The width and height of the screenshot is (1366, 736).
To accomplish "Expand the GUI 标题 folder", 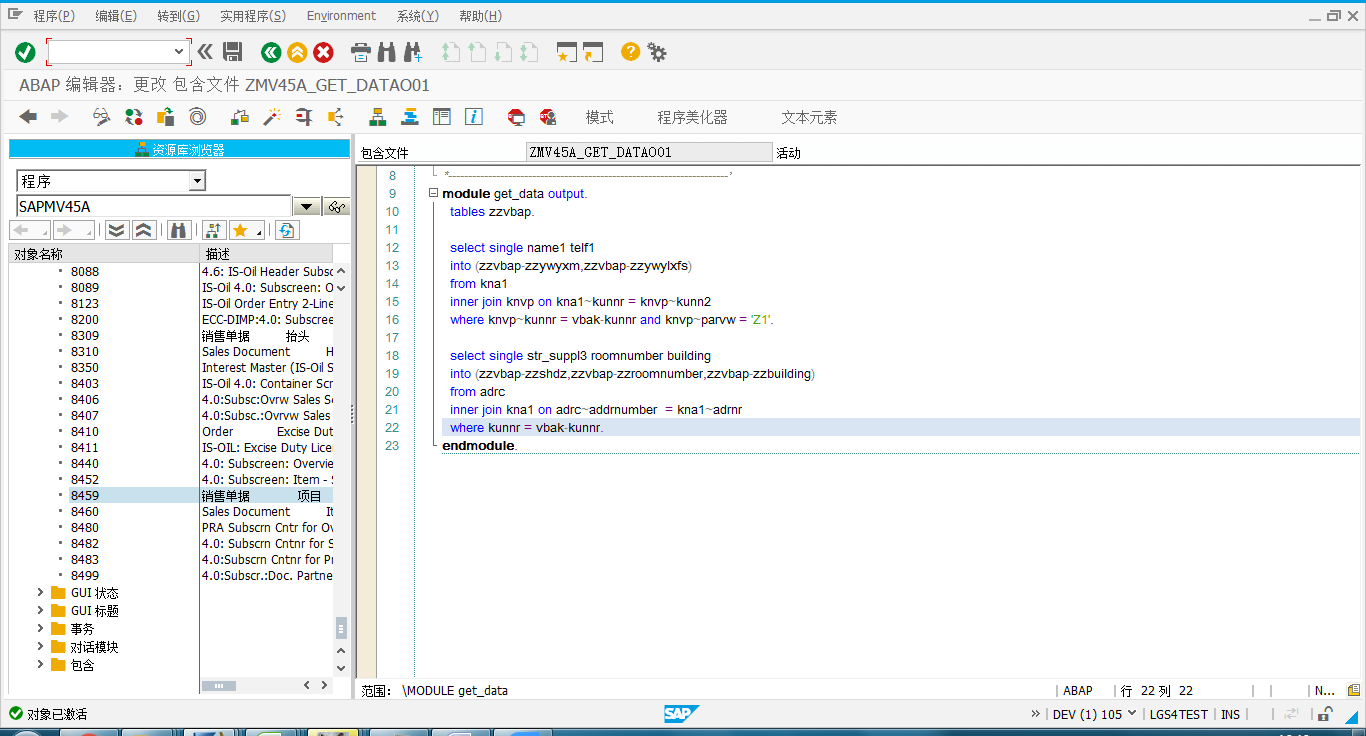I will (40, 611).
